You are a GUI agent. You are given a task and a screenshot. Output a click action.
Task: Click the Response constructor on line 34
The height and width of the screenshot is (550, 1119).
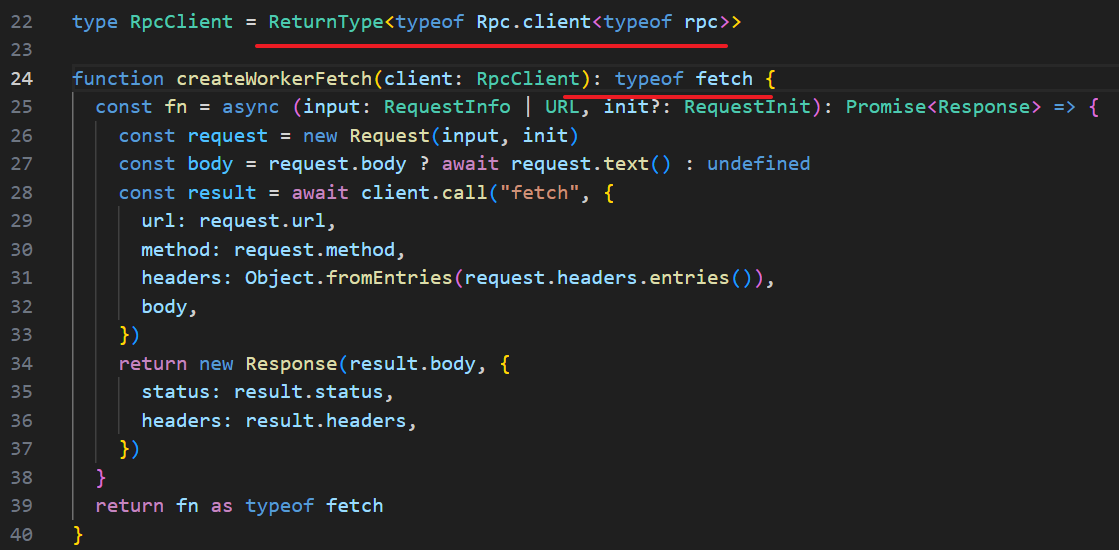tap(292, 365)
